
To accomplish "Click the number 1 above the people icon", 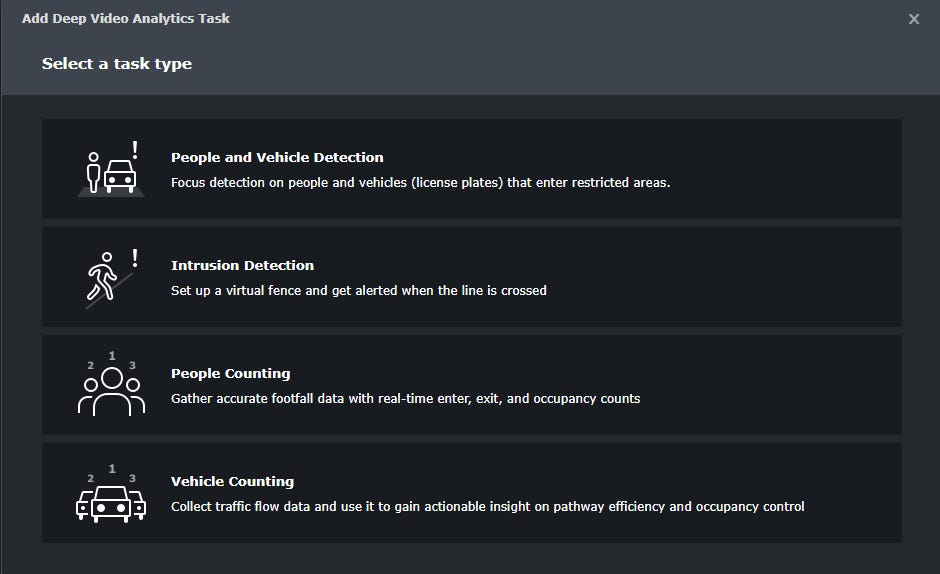I will pos(112,356).
